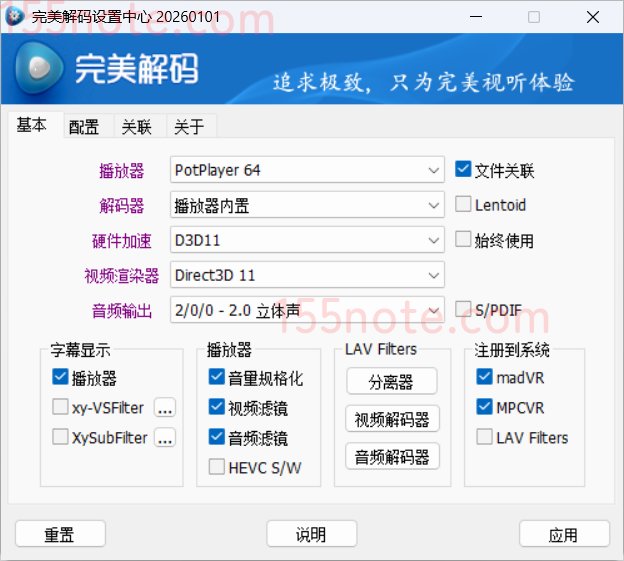Open the 关联 tab
The image size is (624, 561).
click(137, 127)
